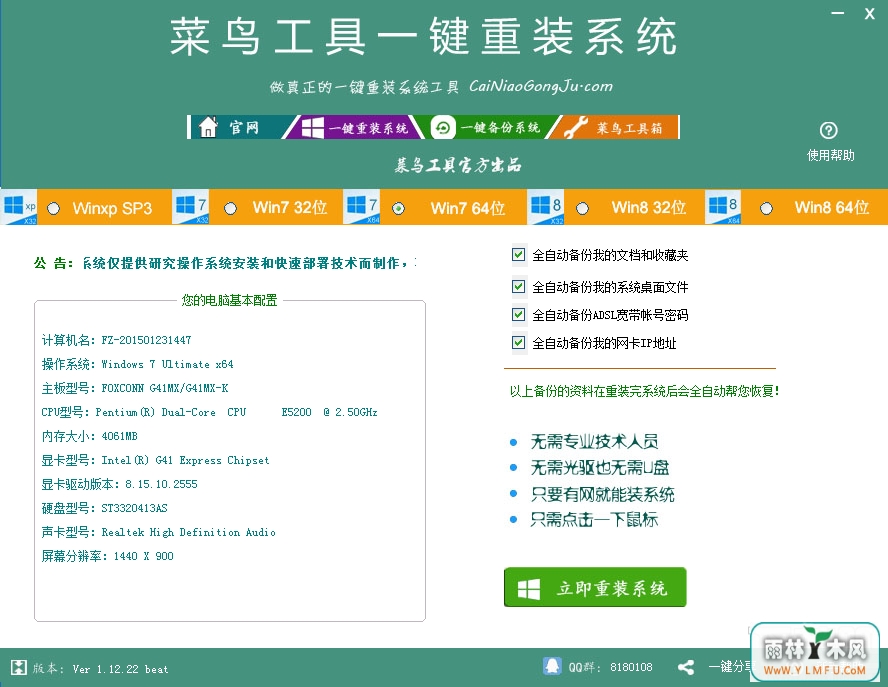Close the 菜鸟工具 window

[869, 14]
